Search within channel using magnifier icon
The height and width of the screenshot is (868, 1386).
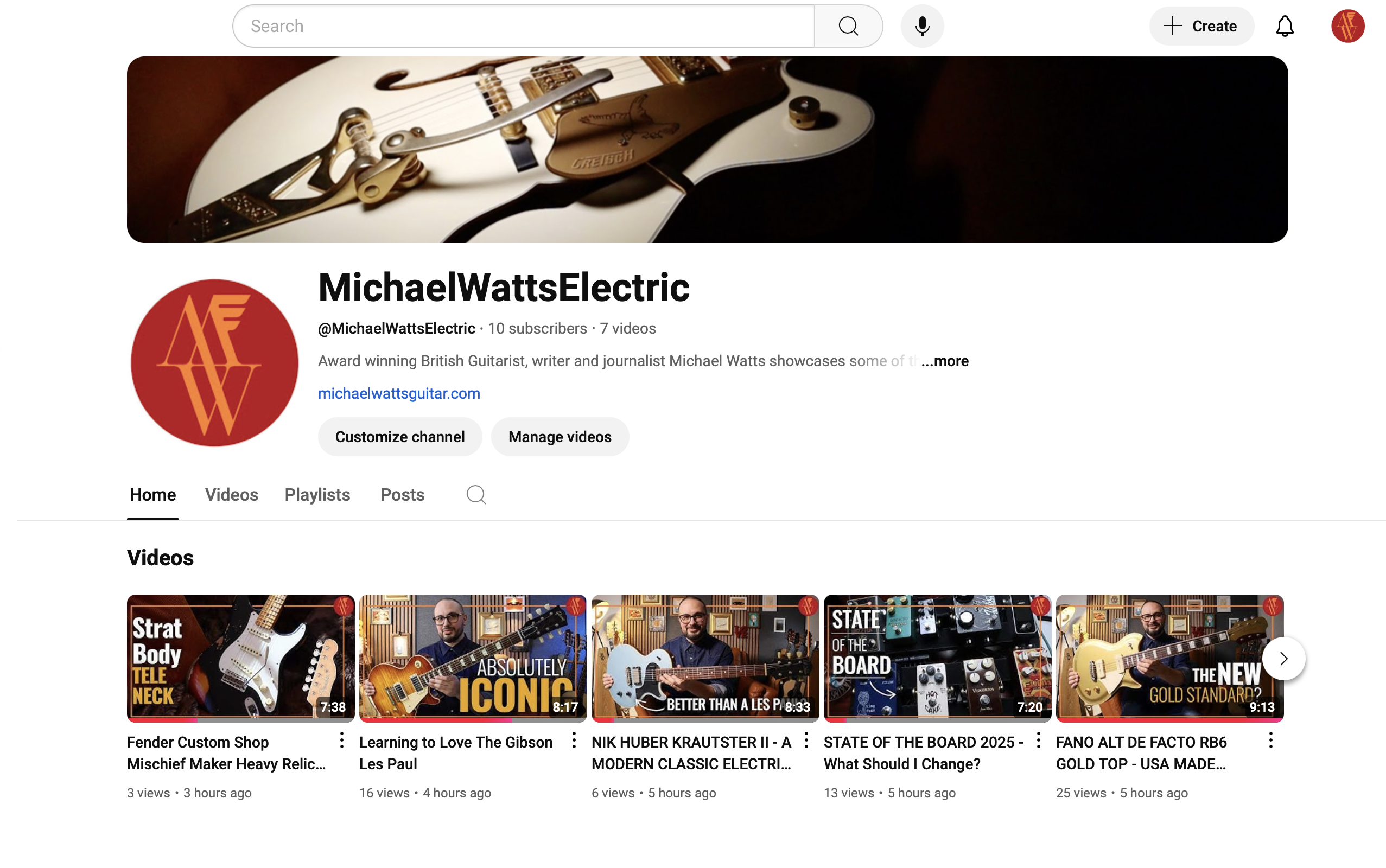pyautogui.click(x=476, y=494)
